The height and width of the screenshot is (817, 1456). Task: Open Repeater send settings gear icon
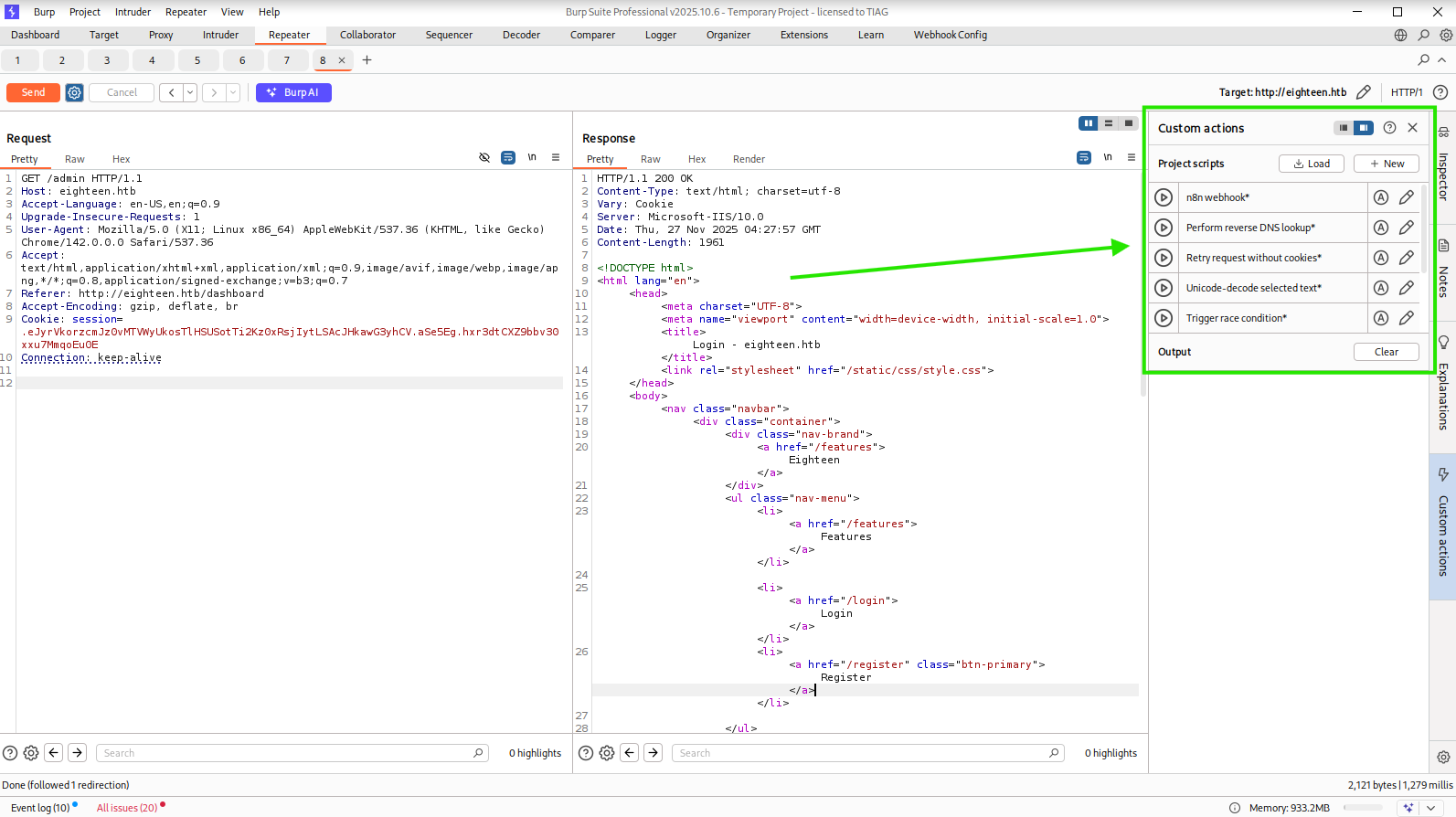click(x=74, y=92)
